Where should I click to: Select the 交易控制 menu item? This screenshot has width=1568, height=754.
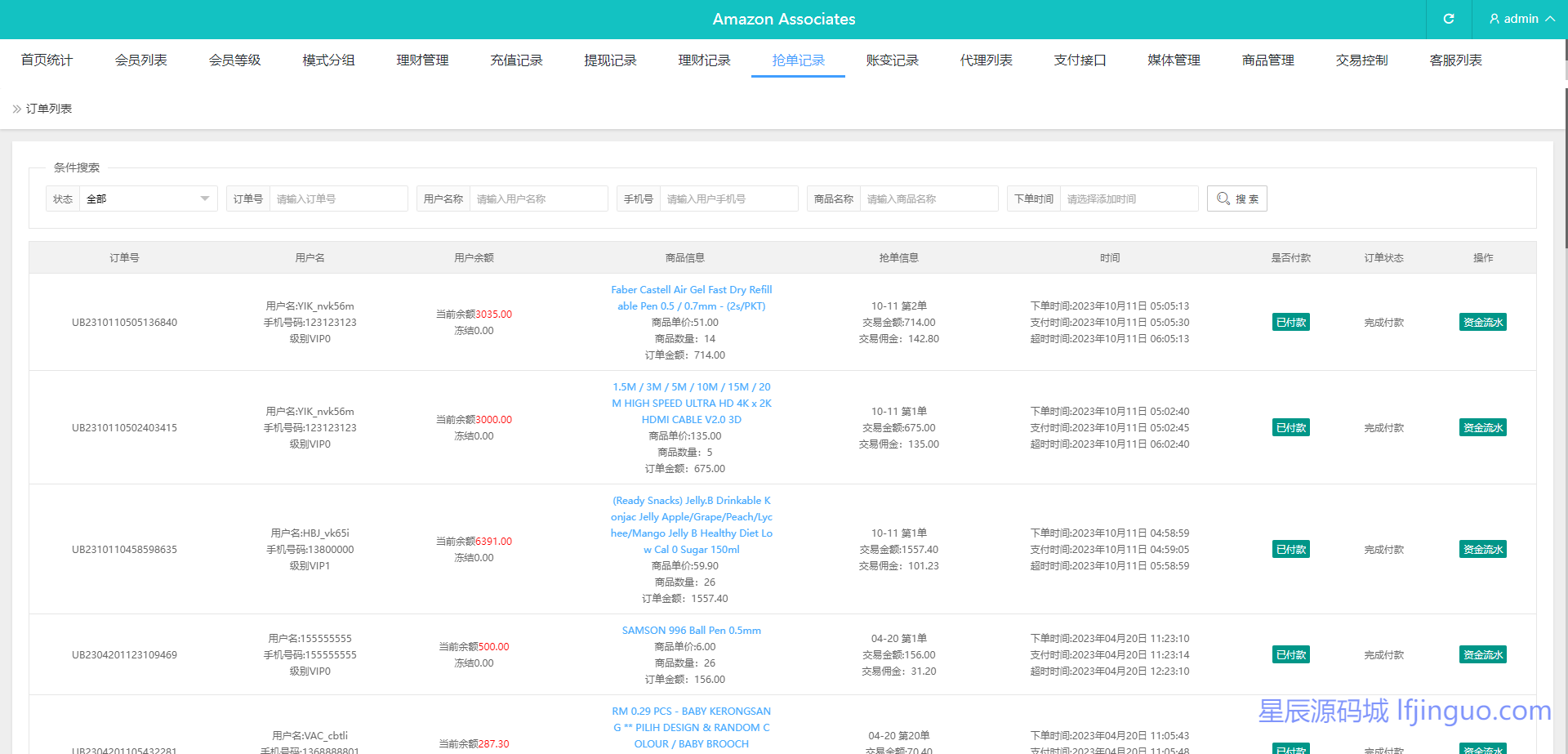click(1361, 60)
